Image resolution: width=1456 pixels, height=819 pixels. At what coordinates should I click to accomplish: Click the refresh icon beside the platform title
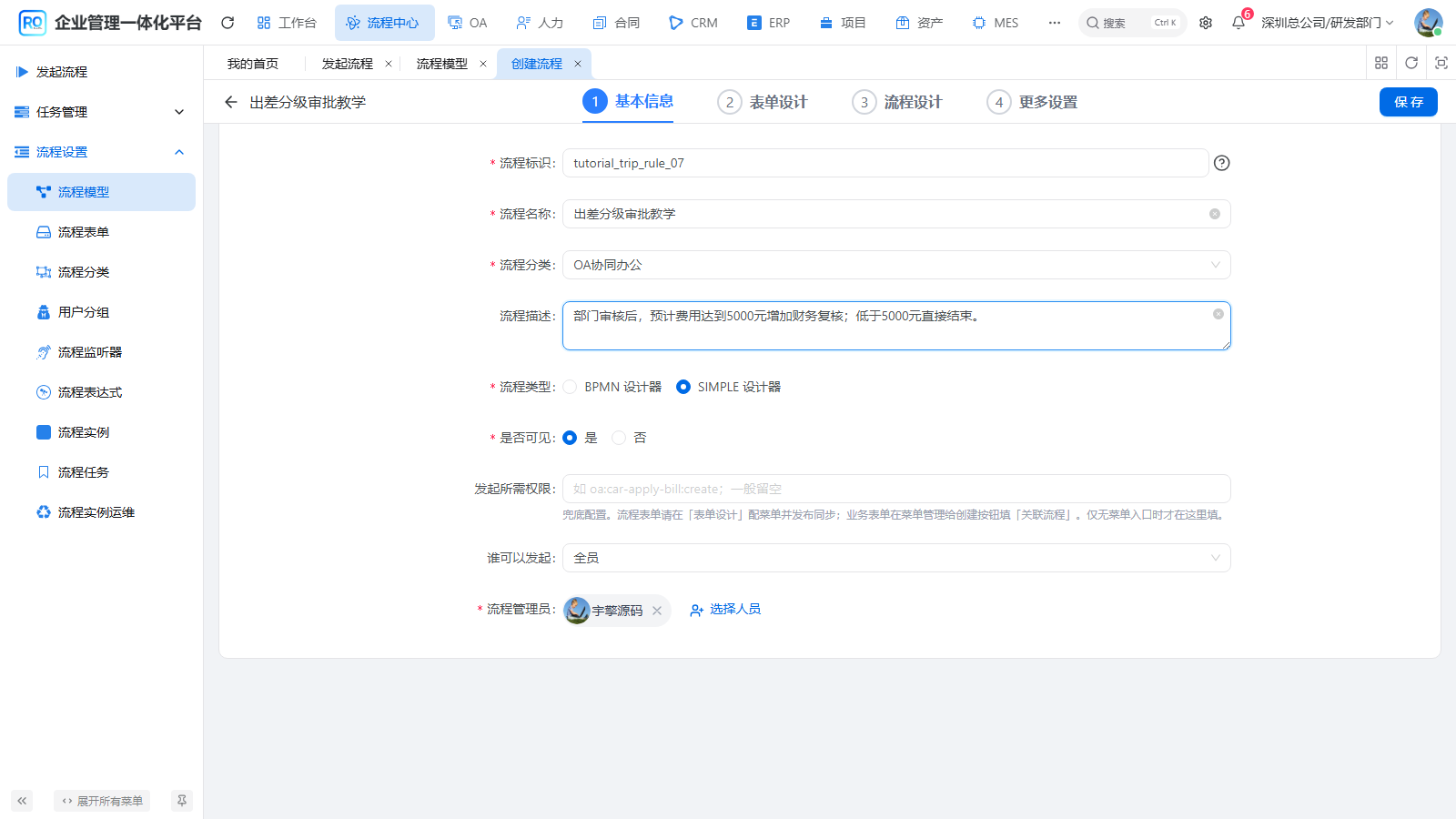227,23
